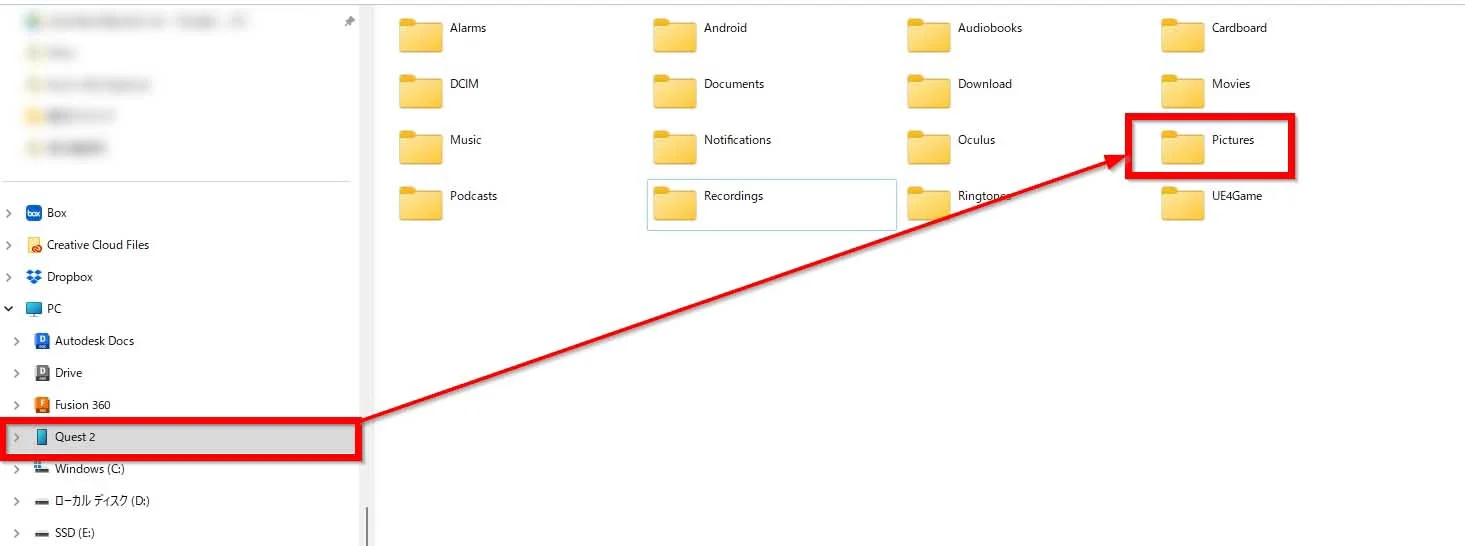Expand the Drive tree node
Image resolution: width=1465 pixels, height=546 pixels.
17,373
